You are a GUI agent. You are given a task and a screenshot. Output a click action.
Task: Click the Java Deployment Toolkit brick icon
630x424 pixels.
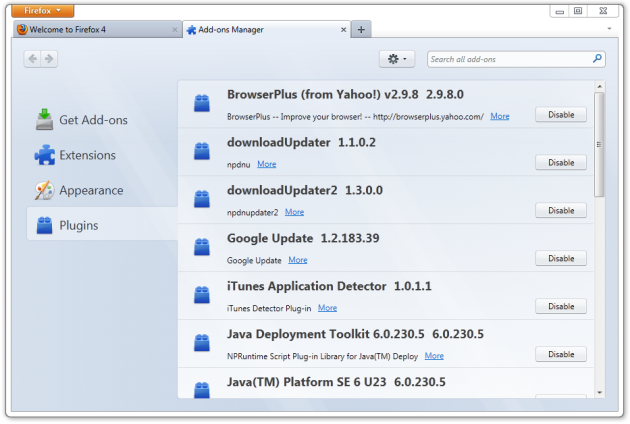pyautogui.click(x=202, y=342)
